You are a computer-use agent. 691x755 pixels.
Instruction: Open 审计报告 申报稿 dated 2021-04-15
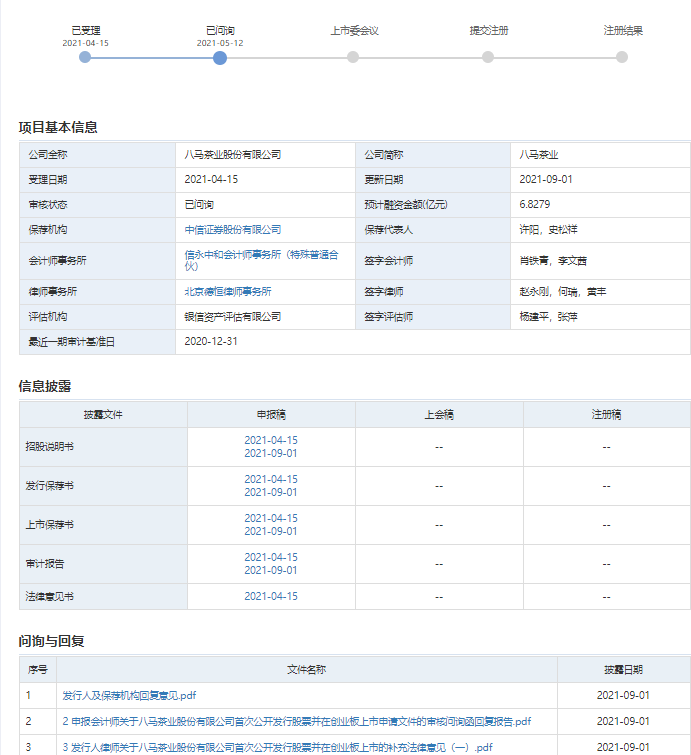[271, 557]
